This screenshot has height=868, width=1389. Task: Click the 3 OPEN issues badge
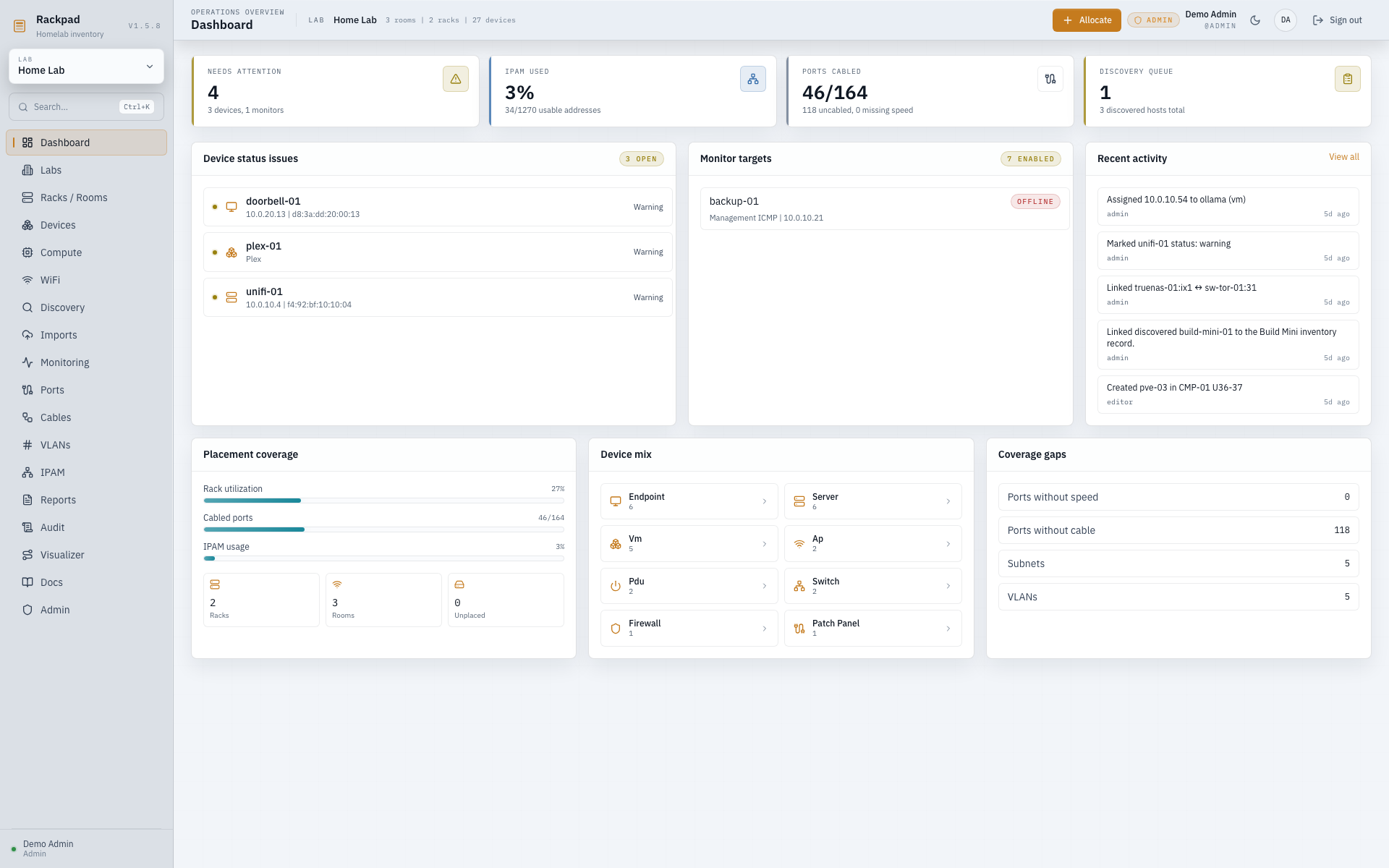641,159
